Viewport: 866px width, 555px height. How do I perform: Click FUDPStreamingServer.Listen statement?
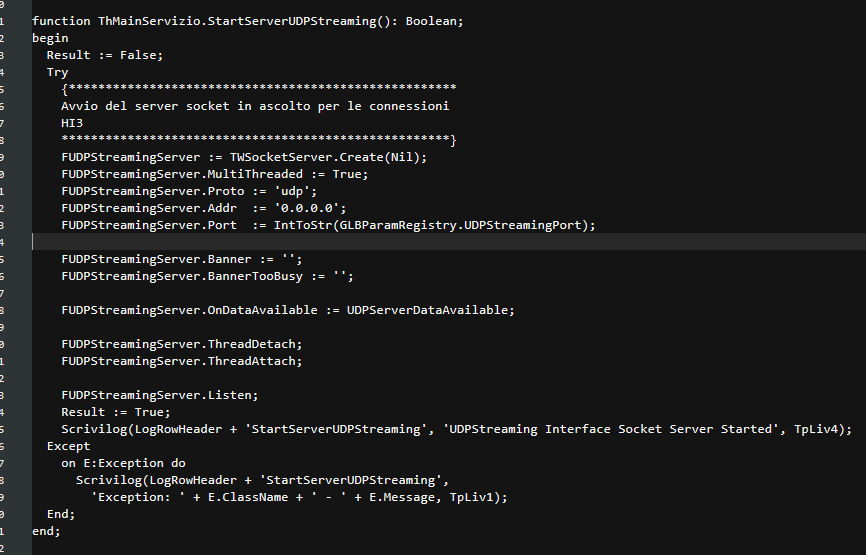pos(160,395)
